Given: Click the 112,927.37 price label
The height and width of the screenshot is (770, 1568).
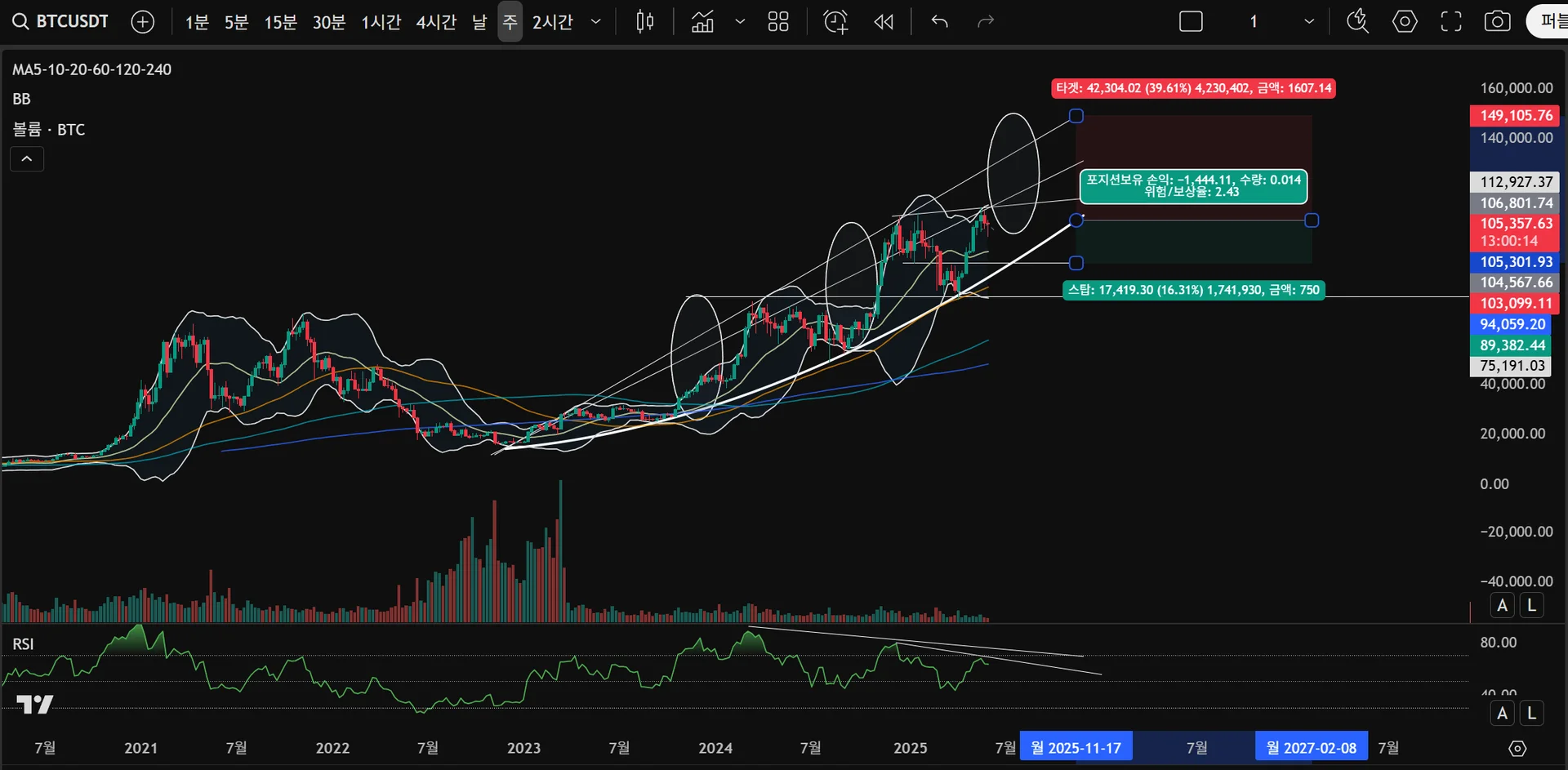Looking at the screenshot, I should [1515, 182].
